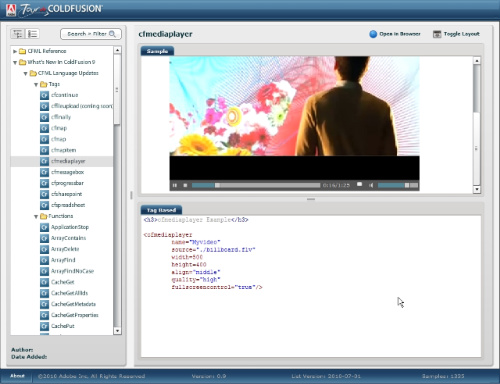Click the Adobe logo in header
The image size is (500, 384).
(x=11, y=10)
